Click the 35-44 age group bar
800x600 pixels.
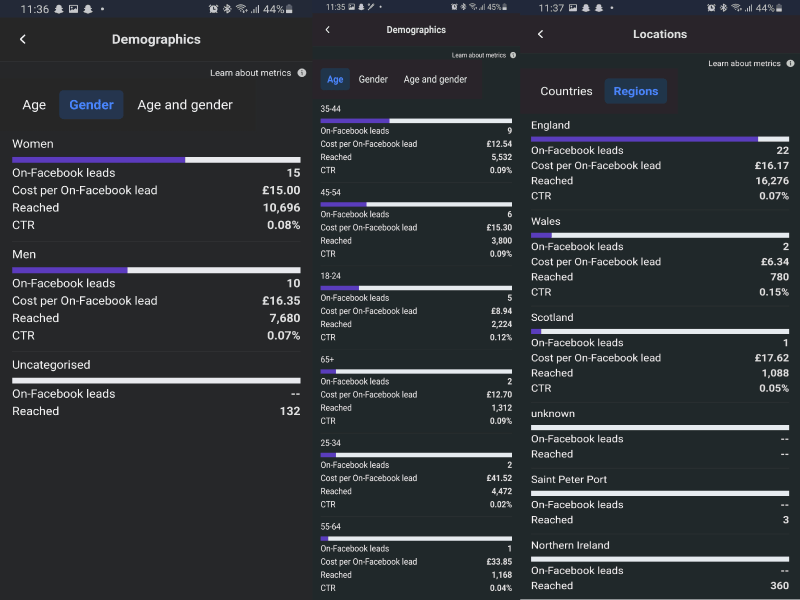pos(416,121)
